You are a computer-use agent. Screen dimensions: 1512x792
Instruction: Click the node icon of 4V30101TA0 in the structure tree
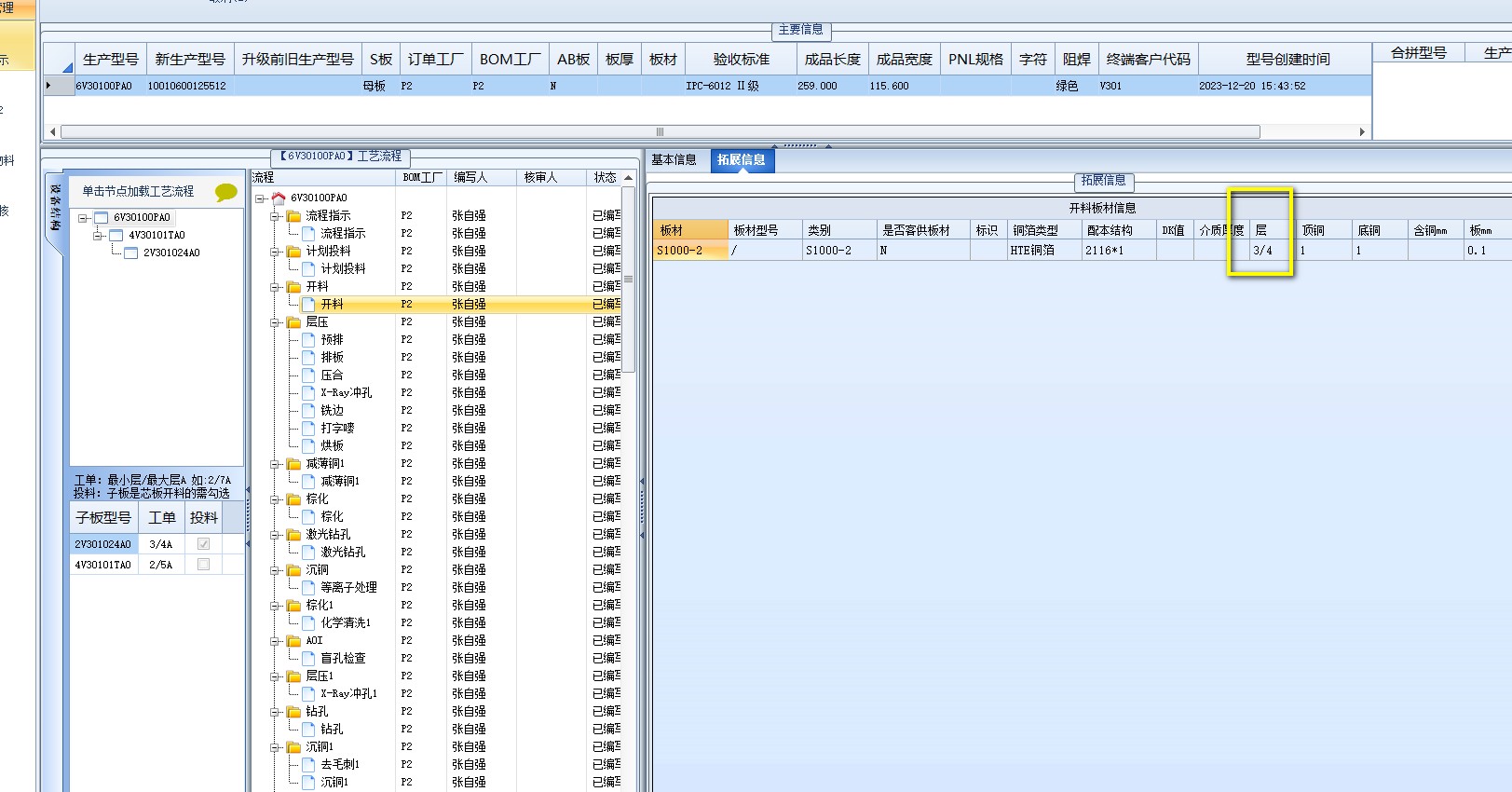[x=116, y=235]
